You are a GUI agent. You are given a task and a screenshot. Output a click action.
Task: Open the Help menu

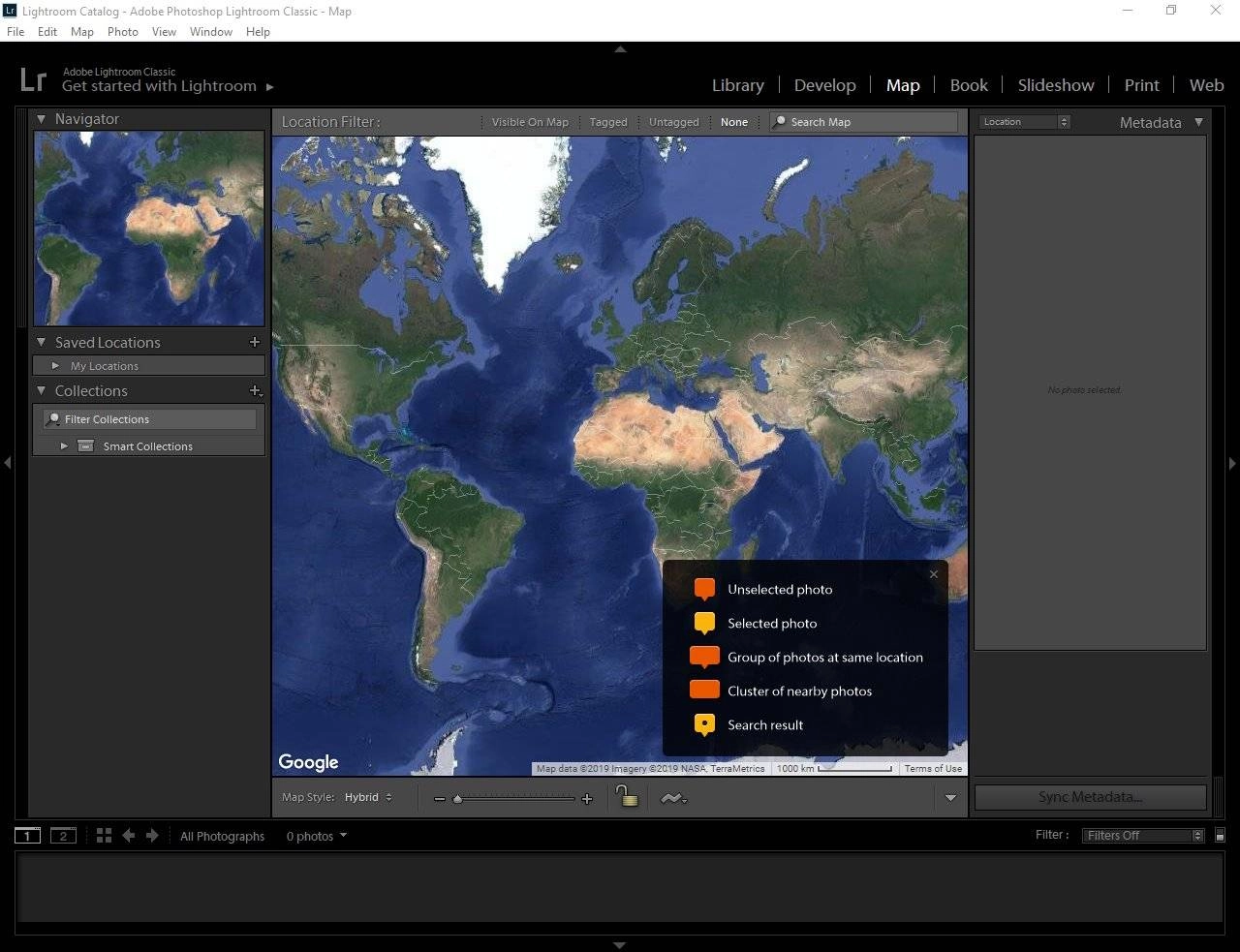pyautogui.click(x=258, y=31)
